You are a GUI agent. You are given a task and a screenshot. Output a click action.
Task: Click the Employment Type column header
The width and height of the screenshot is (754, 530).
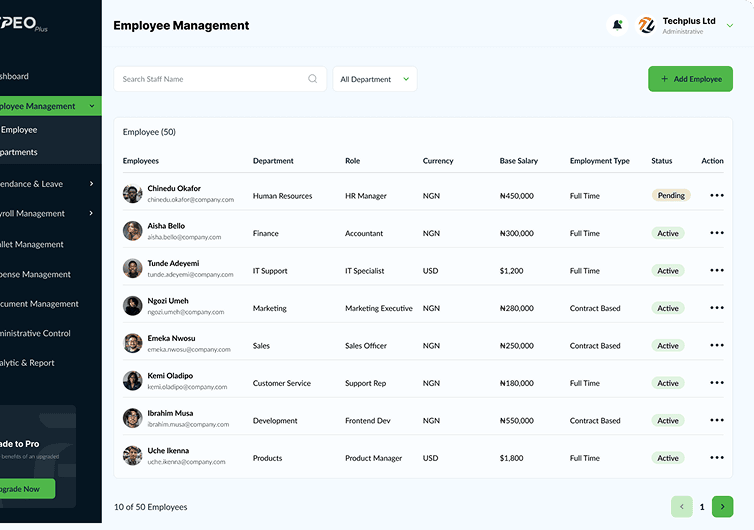point(600,161)
